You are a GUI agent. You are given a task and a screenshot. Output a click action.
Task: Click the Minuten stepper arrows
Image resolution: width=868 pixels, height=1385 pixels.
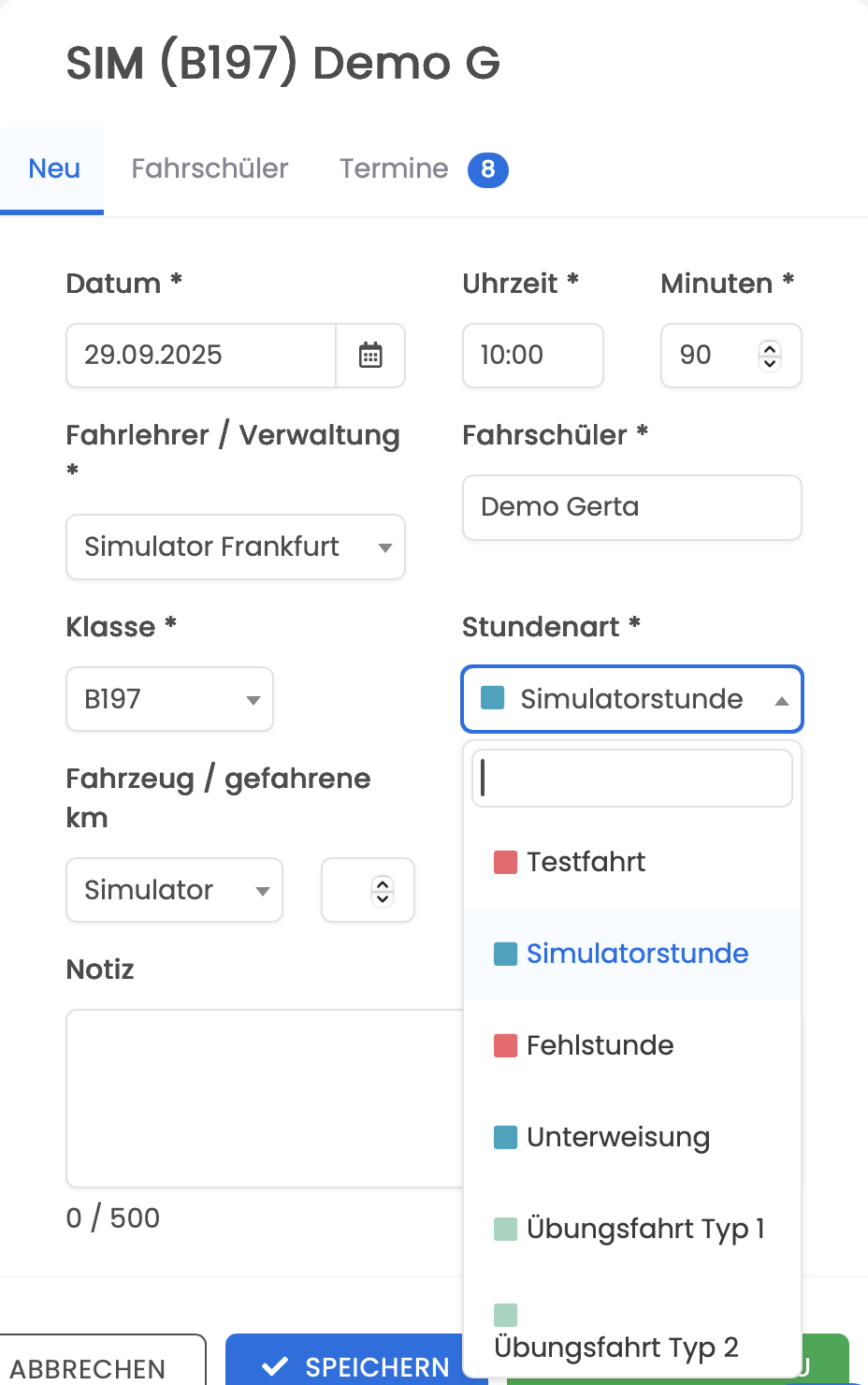(x=770, y=356)
